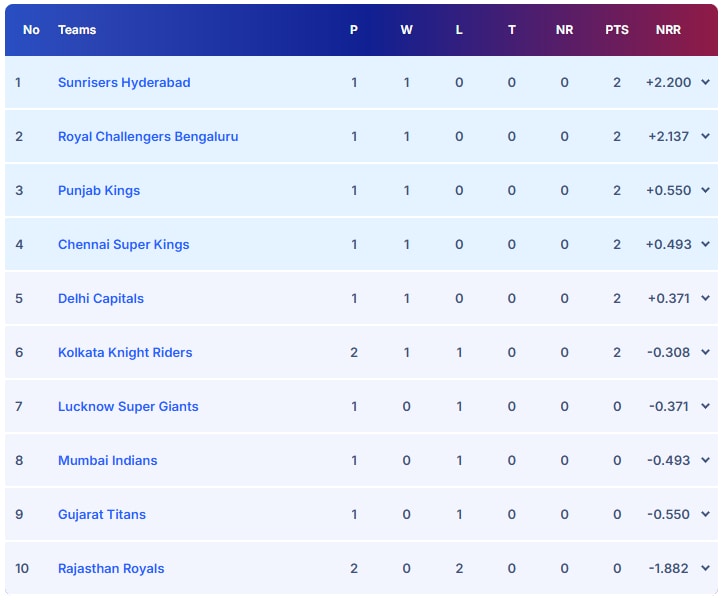The height and width of the screenshot is (600, 722).
Task: Click the Teams column header
Action: coord(77,30)
